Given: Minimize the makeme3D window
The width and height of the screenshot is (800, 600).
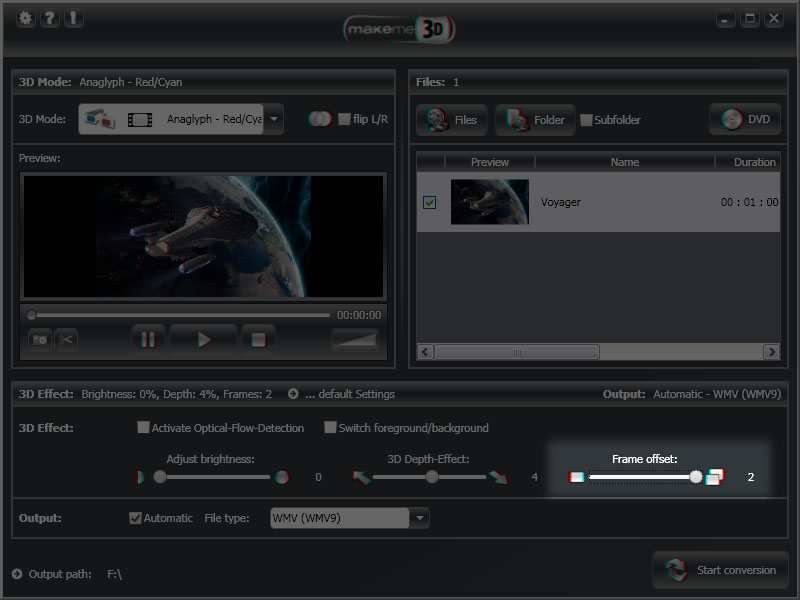Looking at the screenshot, I should [725, 19].
